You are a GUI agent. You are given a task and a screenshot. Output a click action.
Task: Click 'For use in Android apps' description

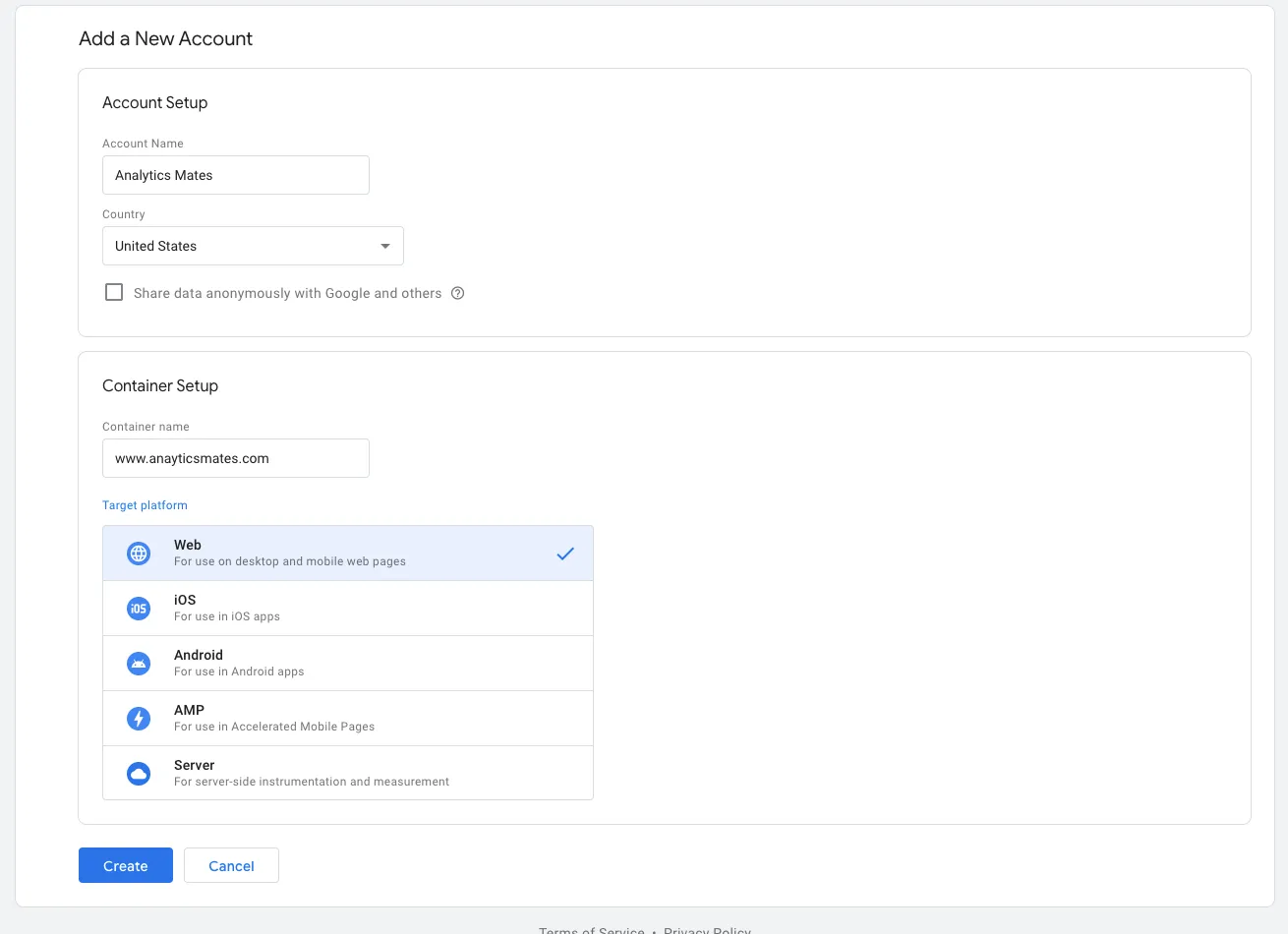pyautogui.click(x=239, y=671)
